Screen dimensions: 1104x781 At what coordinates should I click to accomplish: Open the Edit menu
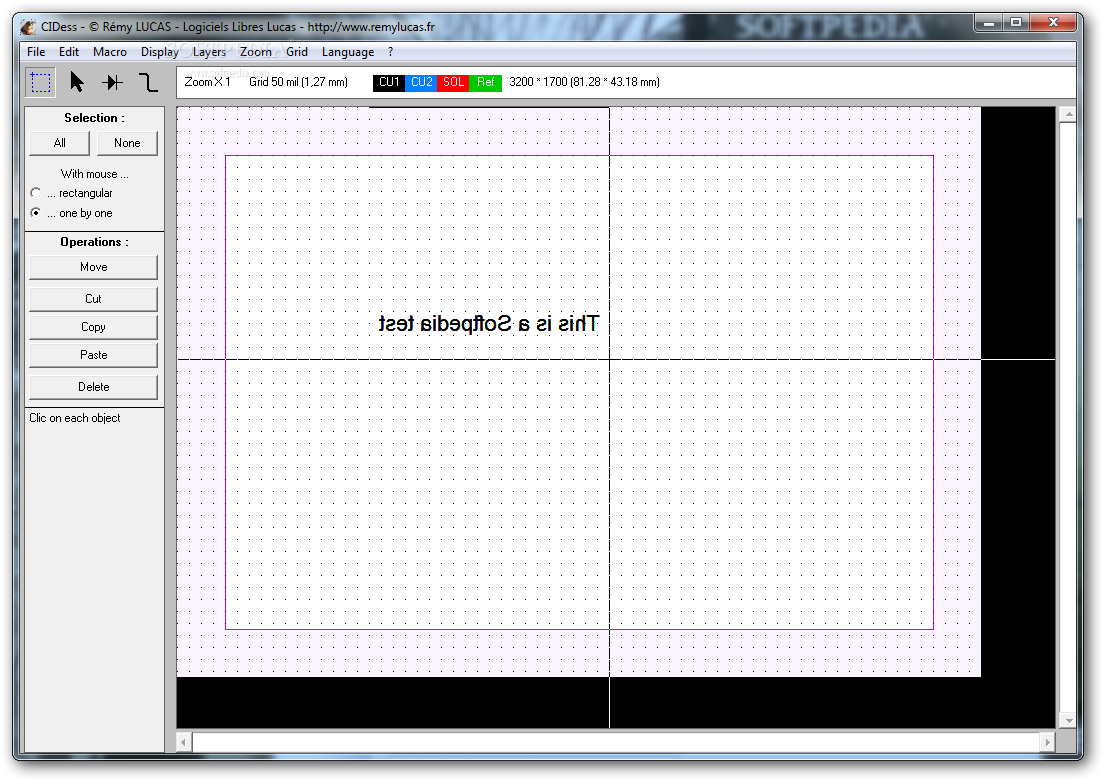[68, 51]
